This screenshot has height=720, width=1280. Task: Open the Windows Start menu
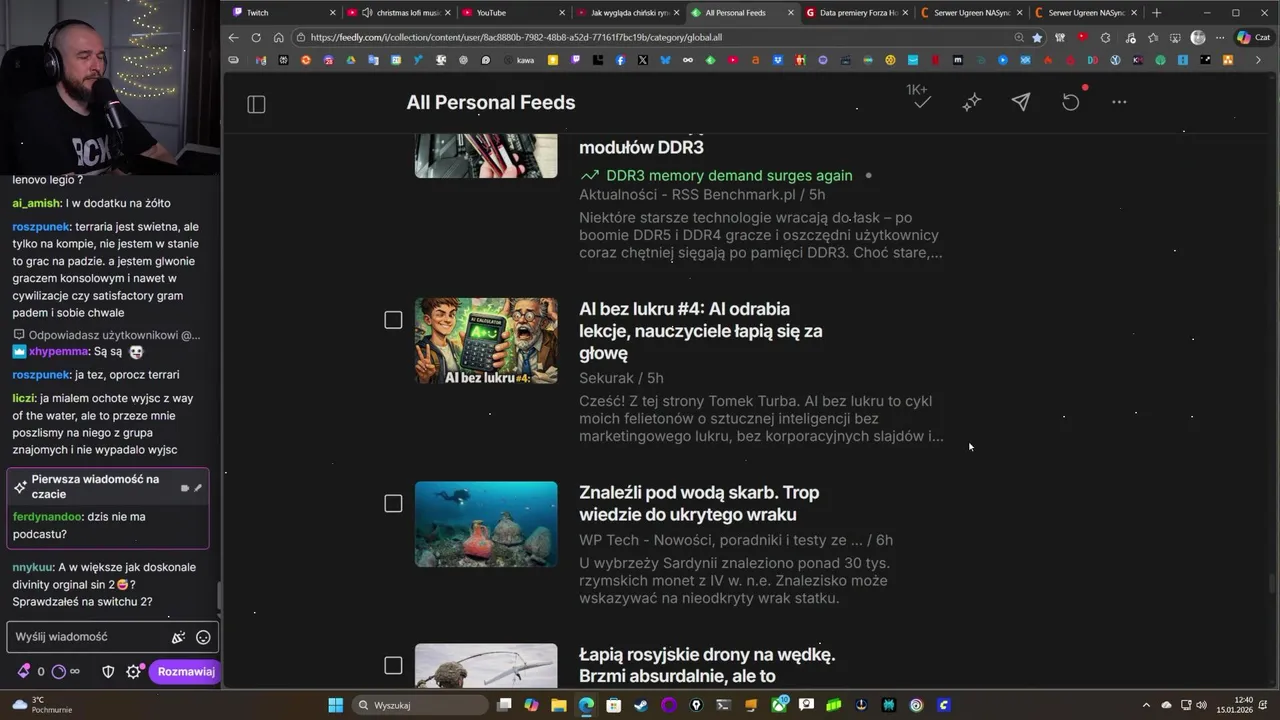click(335, 705)
